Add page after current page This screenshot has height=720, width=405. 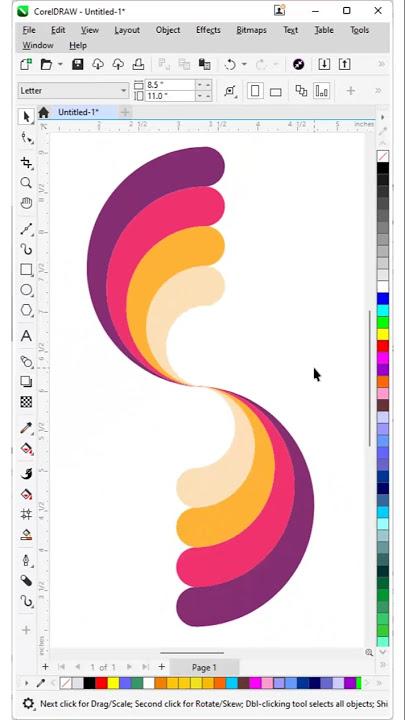tap(161, 667)
